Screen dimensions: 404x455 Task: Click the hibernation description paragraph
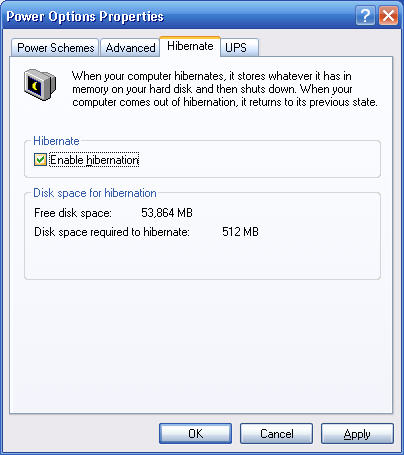225,89
